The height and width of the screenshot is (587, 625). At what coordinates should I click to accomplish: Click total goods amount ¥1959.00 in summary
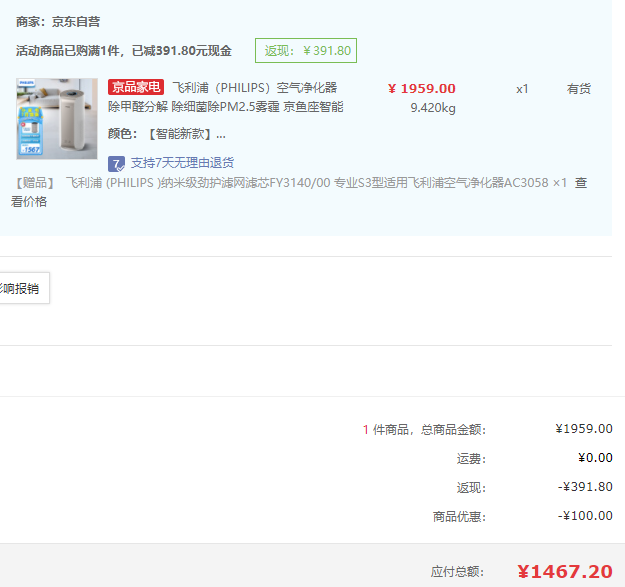[x=584, y=429]
